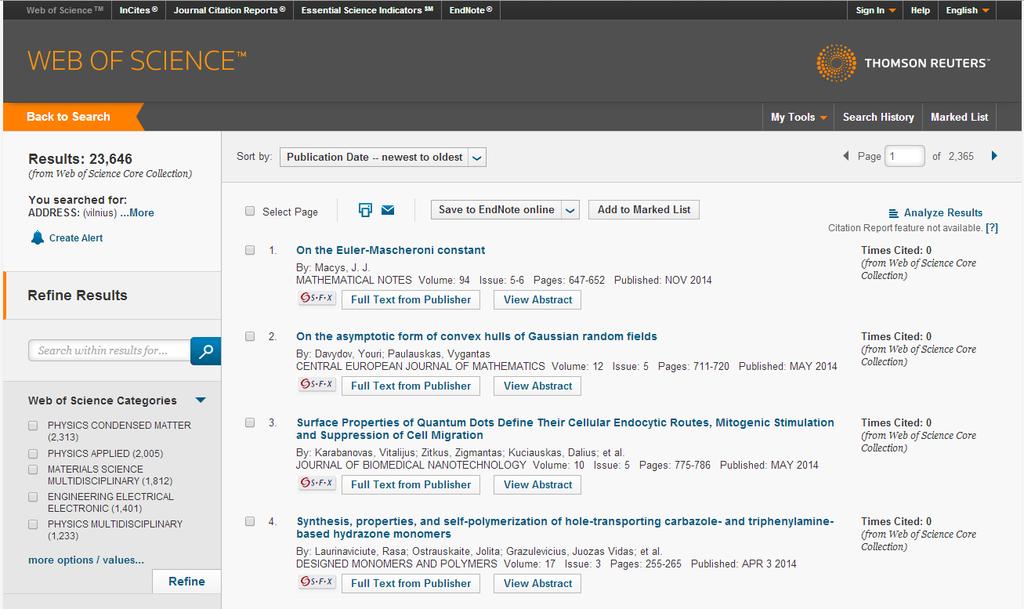Image resolution: width=1024 pixels, height=609 pixels.
Task: Open the InCites tab
Action: pos(138,10)
